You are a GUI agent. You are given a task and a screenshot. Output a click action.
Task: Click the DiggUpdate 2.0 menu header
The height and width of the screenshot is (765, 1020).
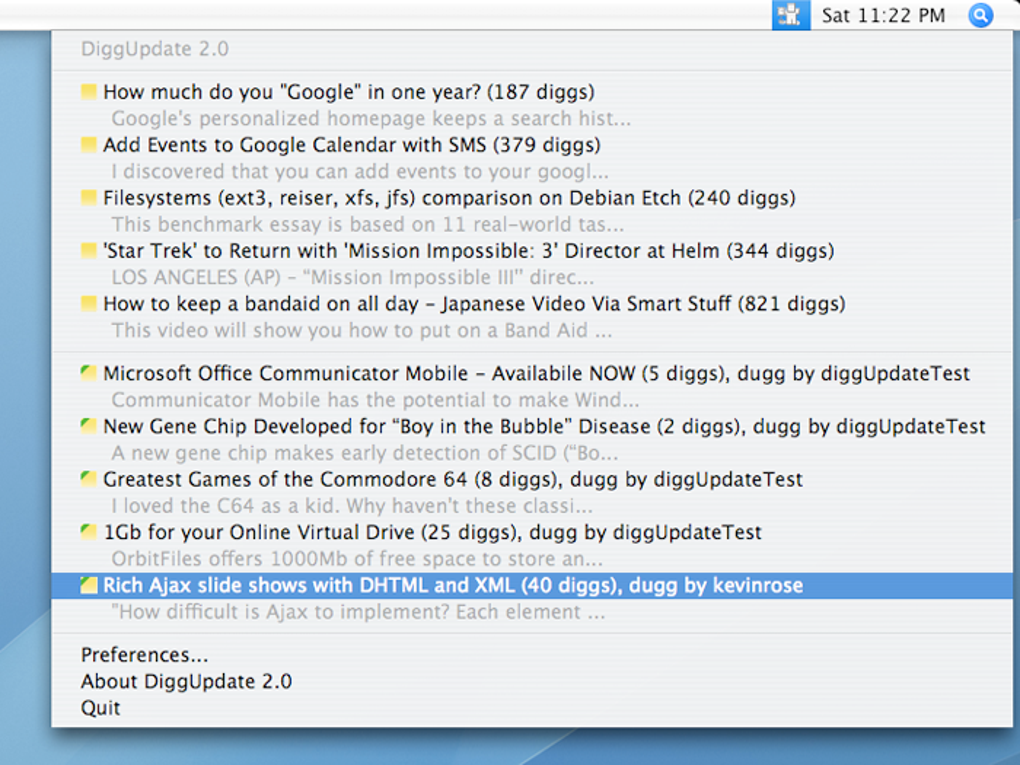coord(154,49)
